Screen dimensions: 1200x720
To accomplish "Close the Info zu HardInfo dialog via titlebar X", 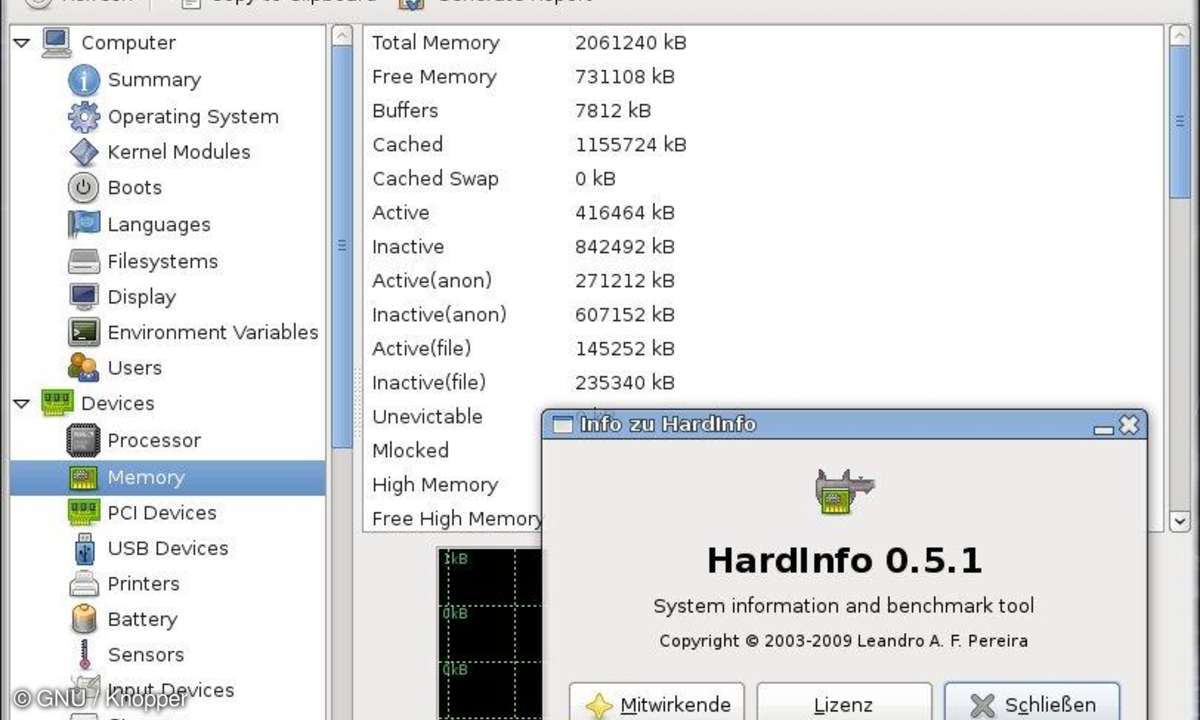I will point(1129,425).
